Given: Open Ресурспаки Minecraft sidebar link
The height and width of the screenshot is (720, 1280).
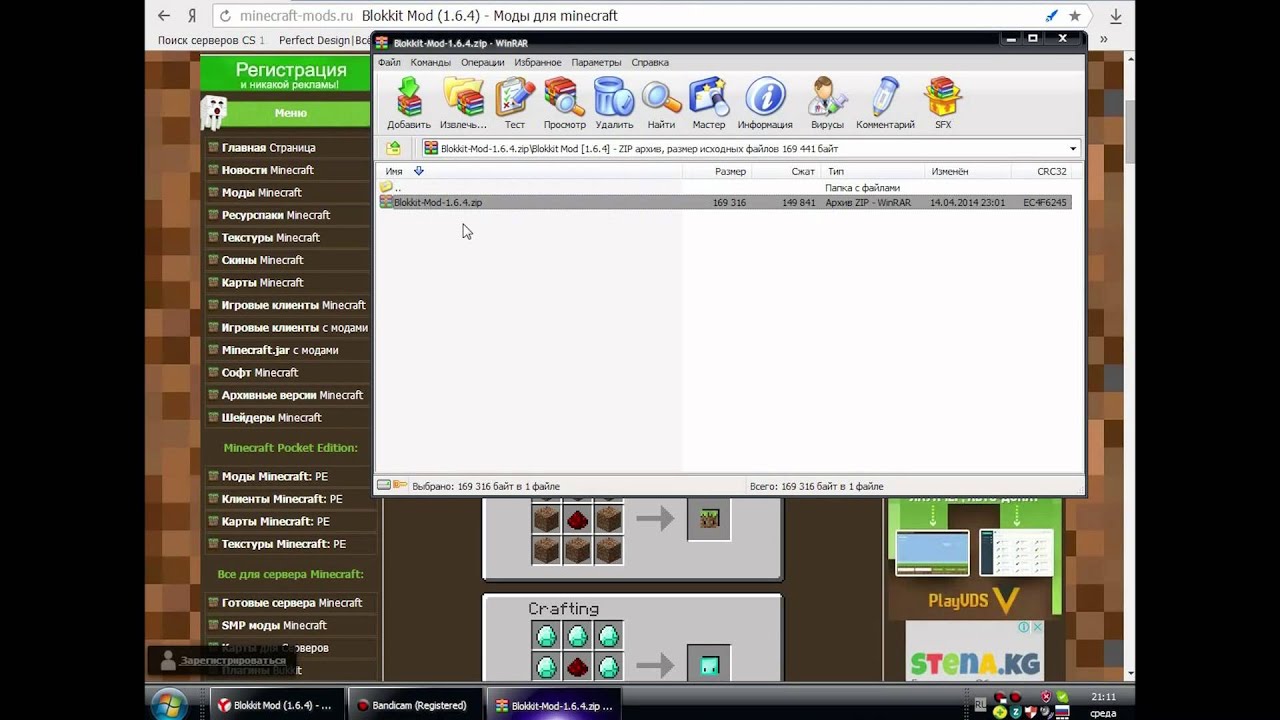Looking at the screenshot, I should [x=275, y=215].
